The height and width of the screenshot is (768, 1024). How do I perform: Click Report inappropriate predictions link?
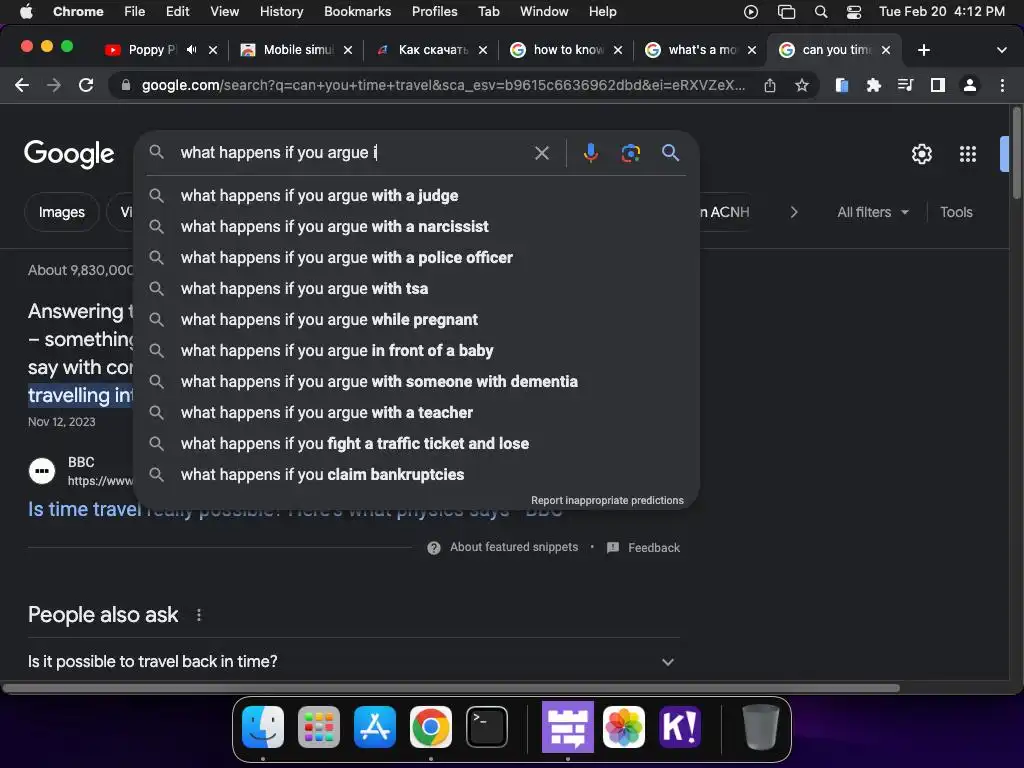click(607, 500)
